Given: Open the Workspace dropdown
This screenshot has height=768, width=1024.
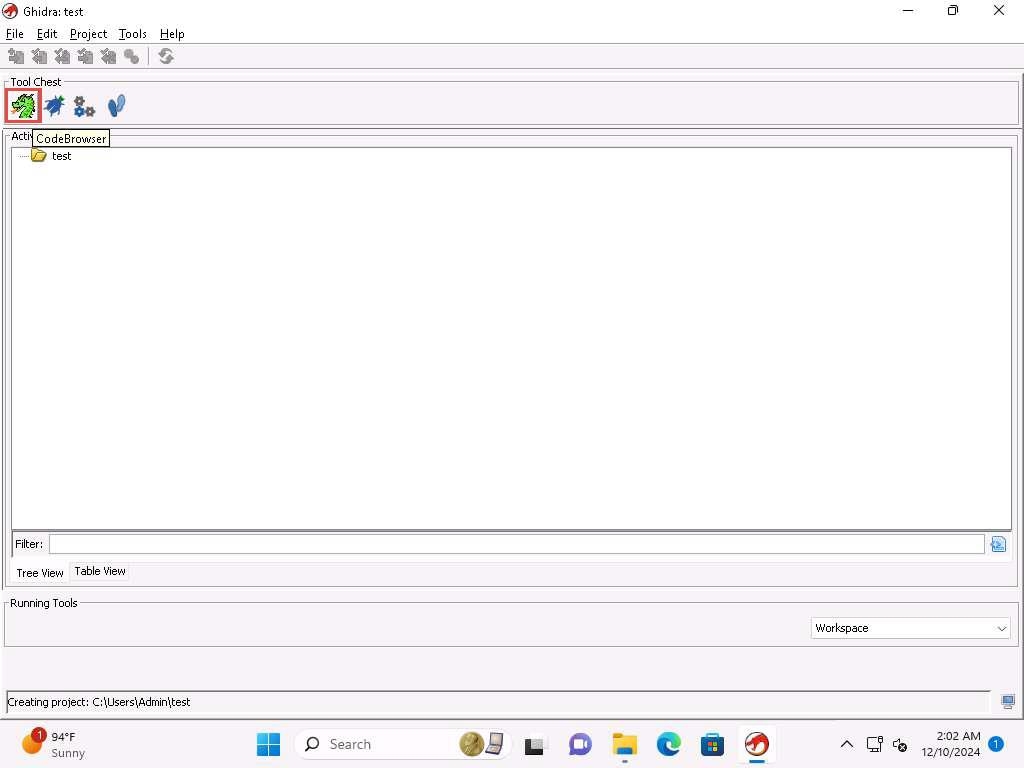Looking at the screenshot, I should [x=910, y=628].
